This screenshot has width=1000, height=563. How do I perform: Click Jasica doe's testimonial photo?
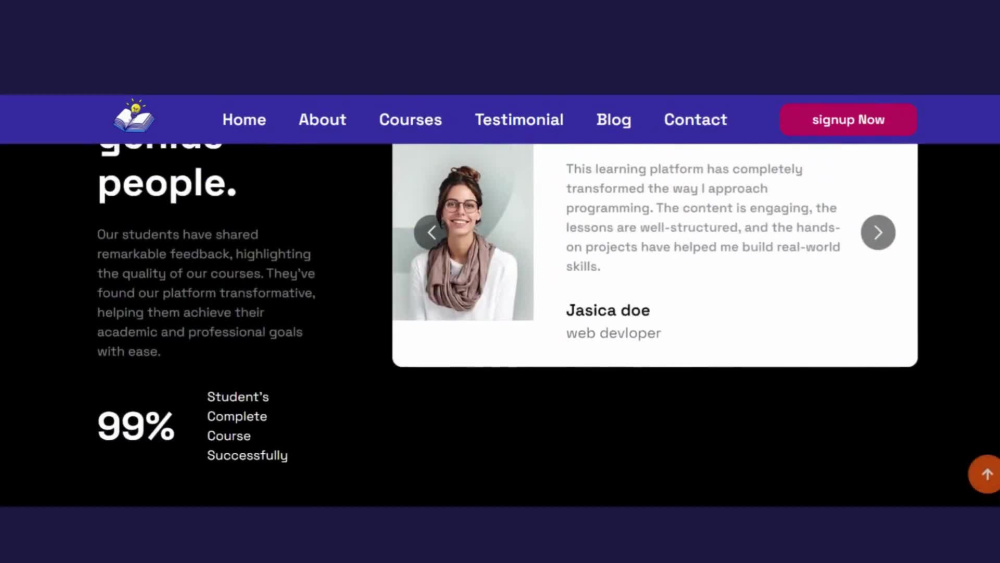click(463, 232)
